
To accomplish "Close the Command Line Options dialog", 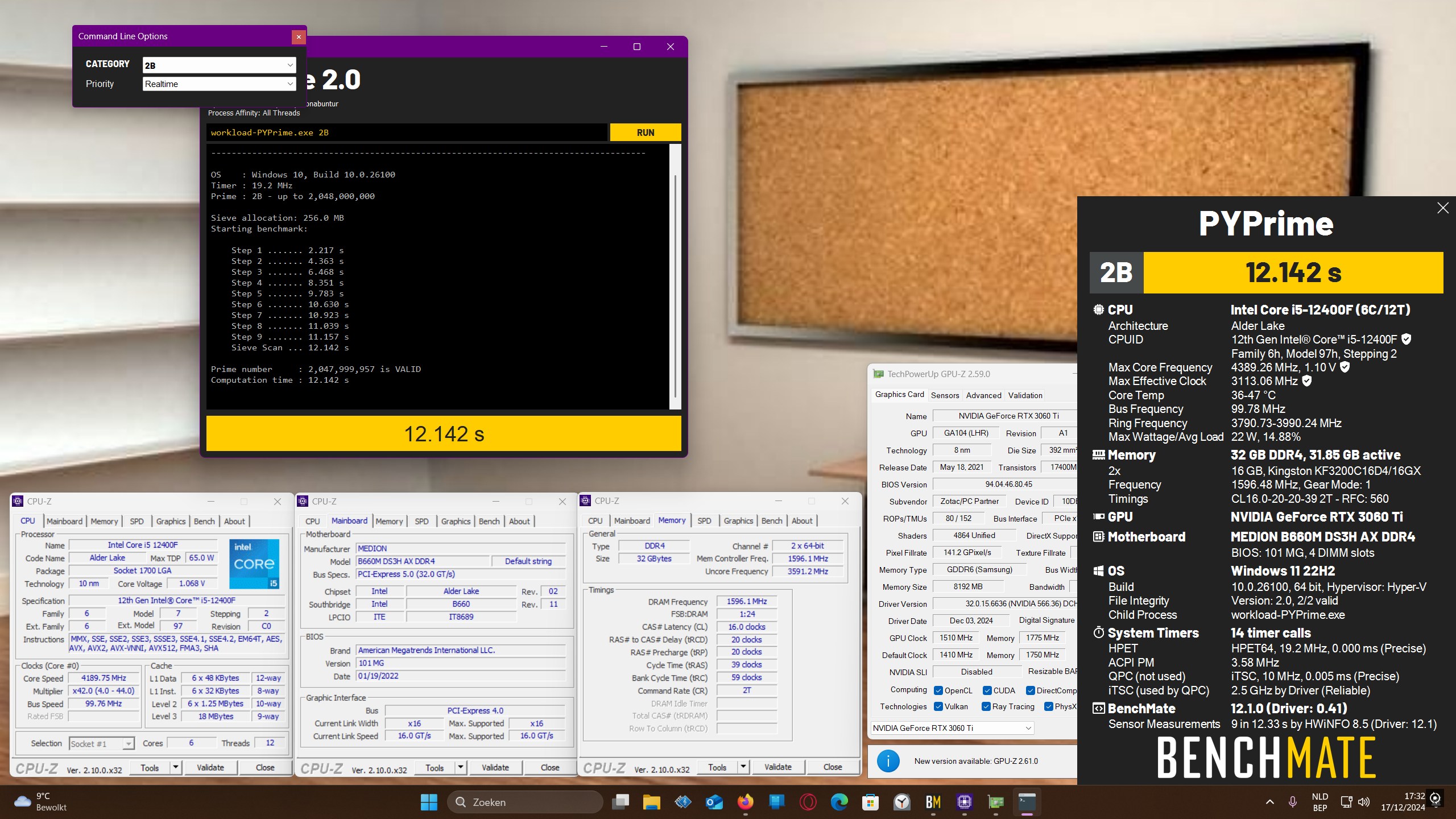I will (299, 37).
